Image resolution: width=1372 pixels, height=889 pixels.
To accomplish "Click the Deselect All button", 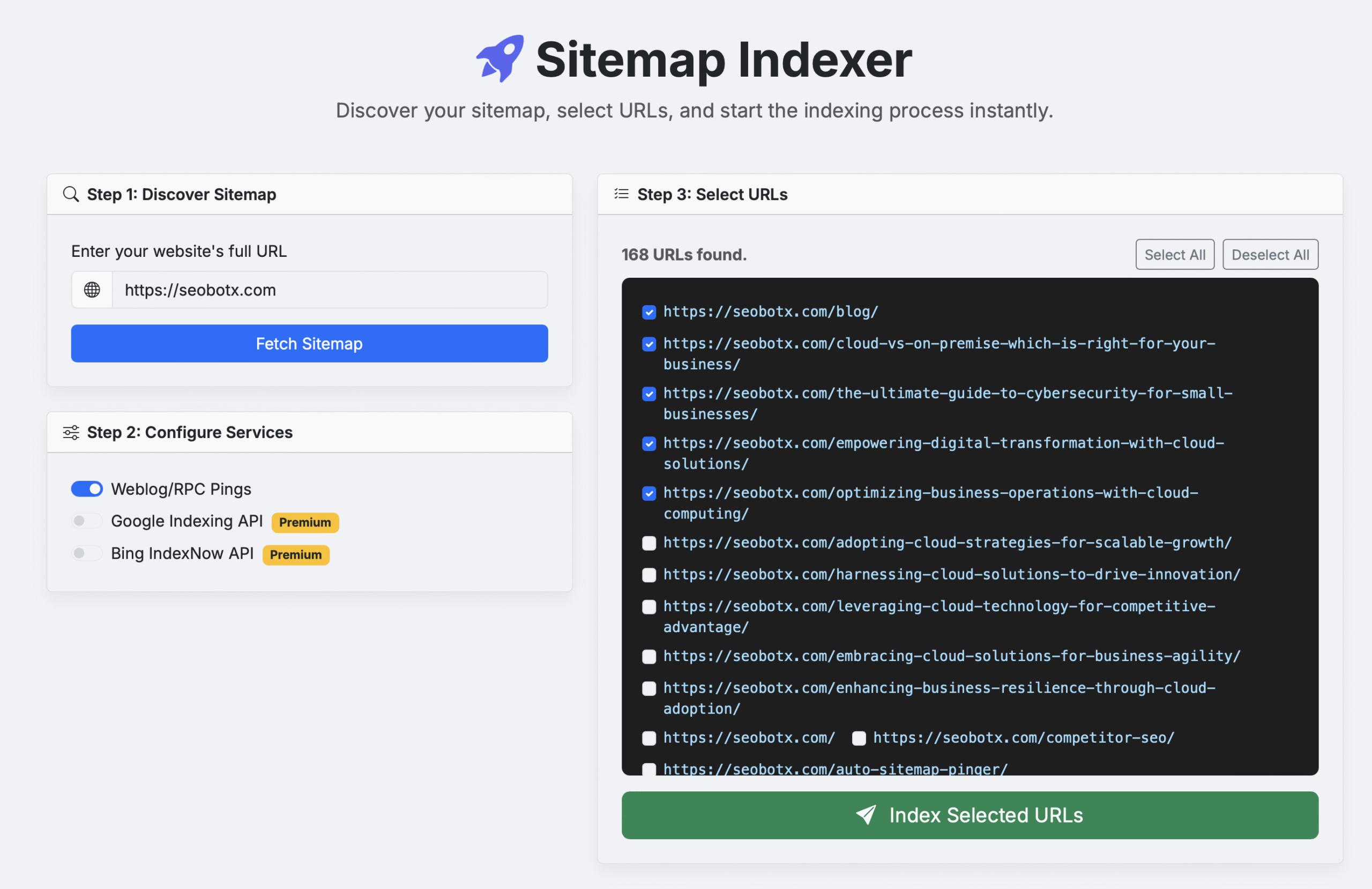I will 1271,254.
